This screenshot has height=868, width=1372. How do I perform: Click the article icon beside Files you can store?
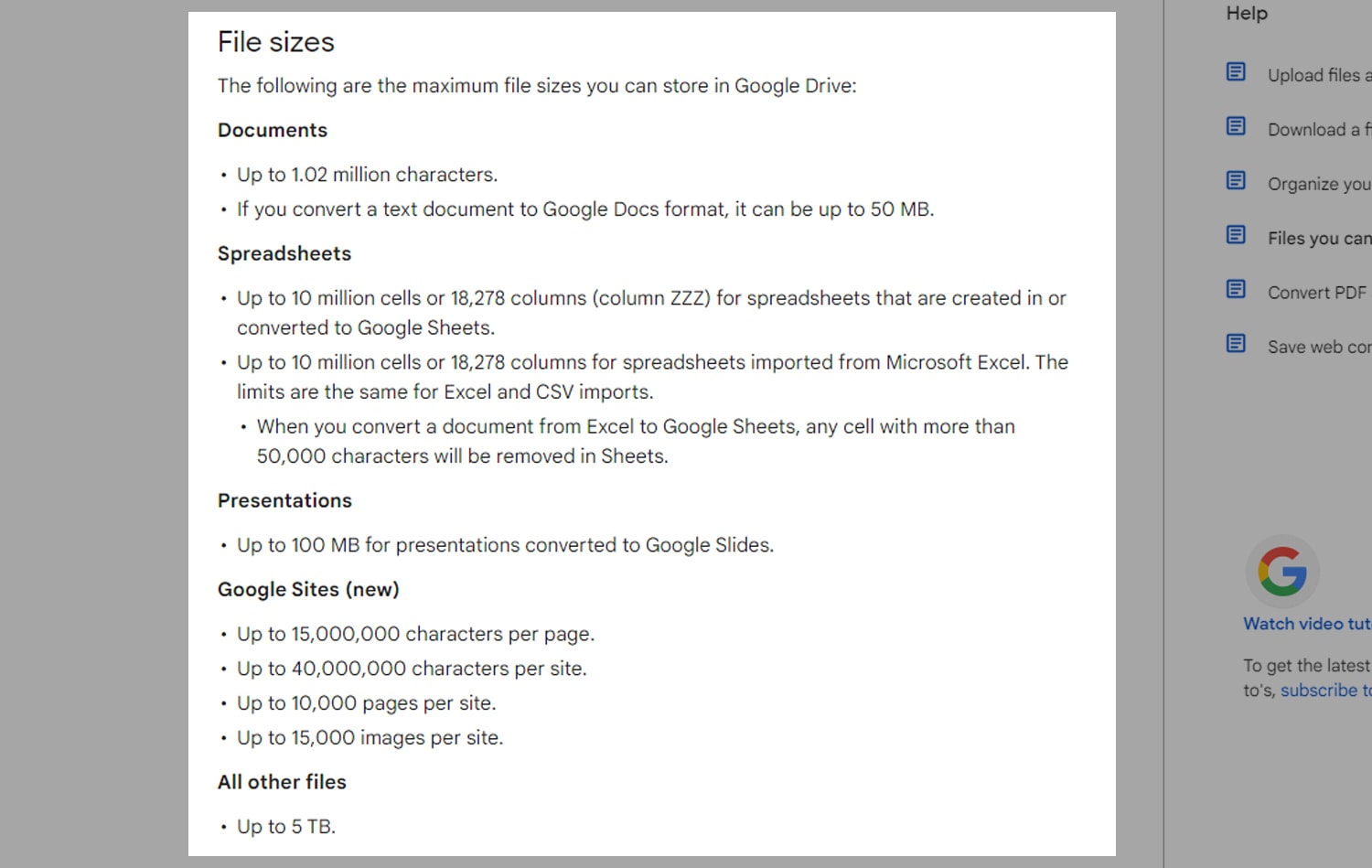coord(1237,235)
